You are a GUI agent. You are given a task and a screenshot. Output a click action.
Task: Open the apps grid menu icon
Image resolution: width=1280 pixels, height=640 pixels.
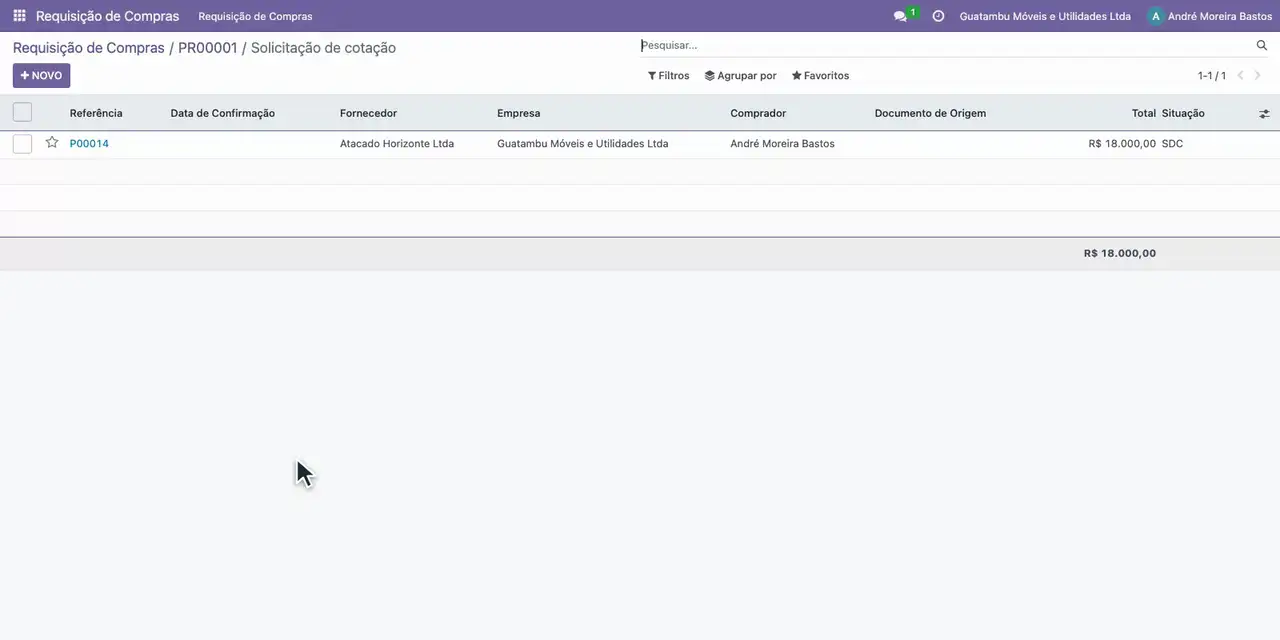click(x=19, y=16)
